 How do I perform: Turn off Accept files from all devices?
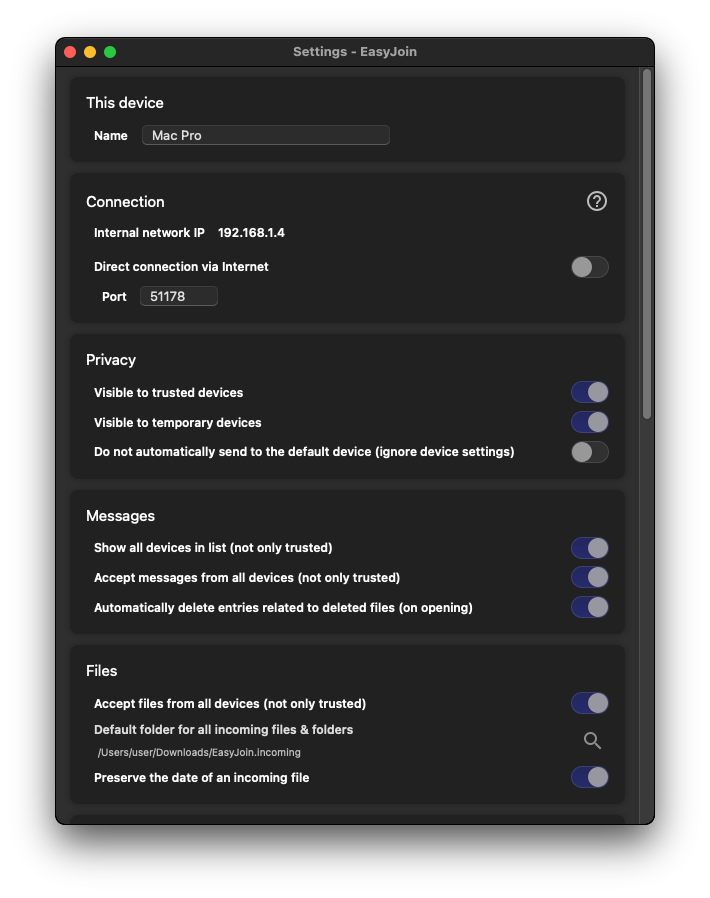[x=589, y=703]
